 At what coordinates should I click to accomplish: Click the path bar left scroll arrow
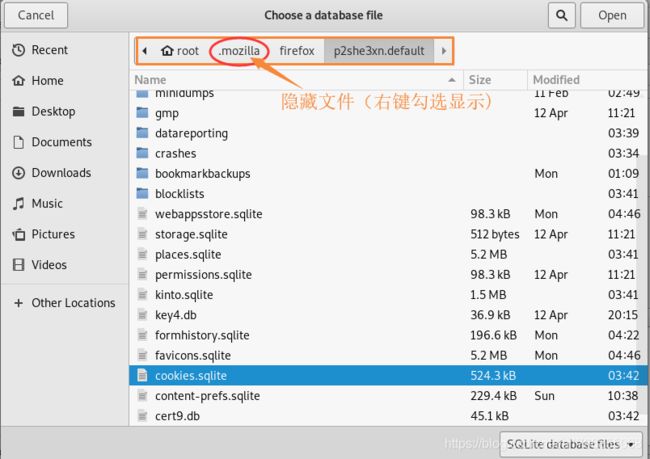click(x=145, y=51)
